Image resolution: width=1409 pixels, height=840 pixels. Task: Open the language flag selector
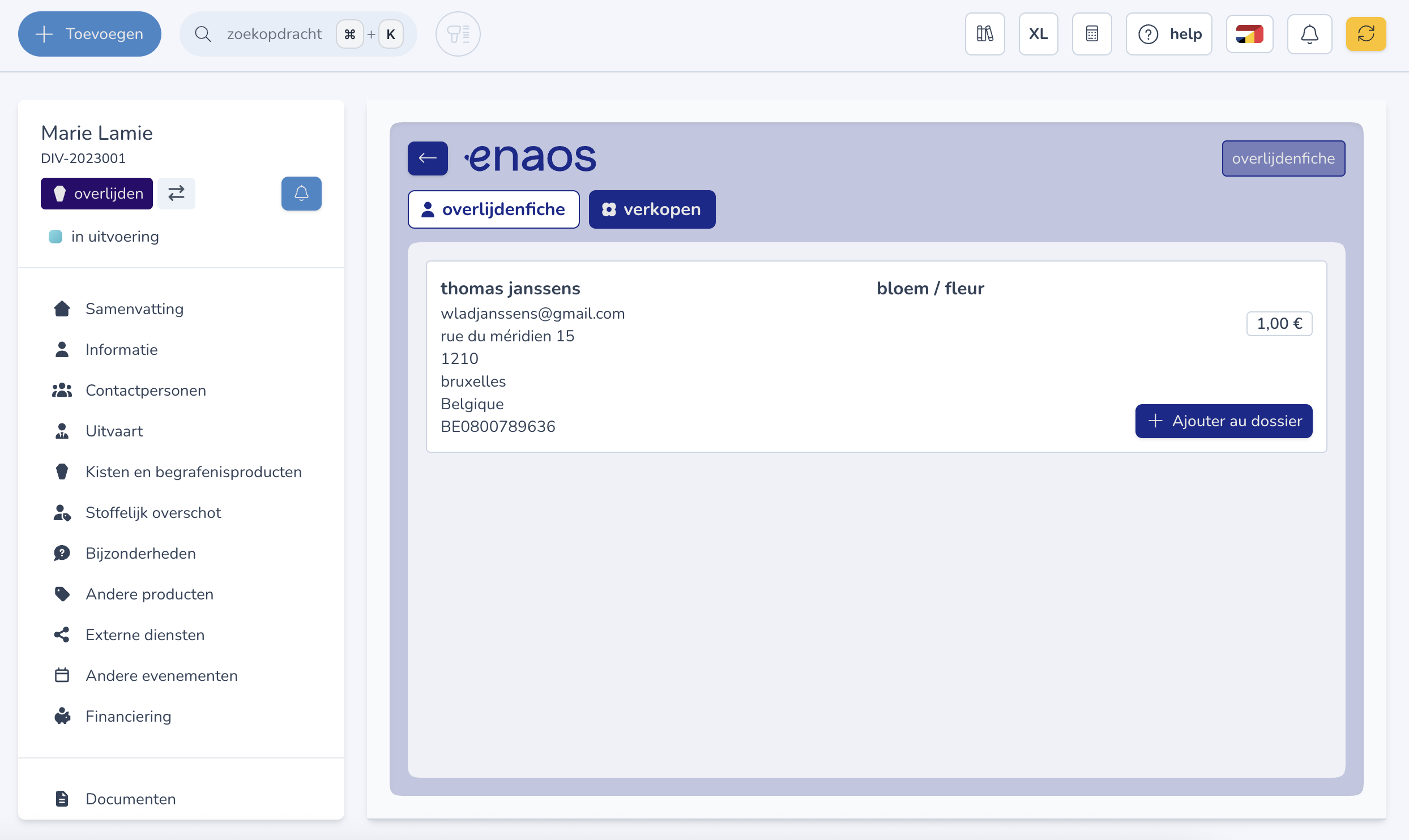pyautogui.click(x=1249, y=34)
